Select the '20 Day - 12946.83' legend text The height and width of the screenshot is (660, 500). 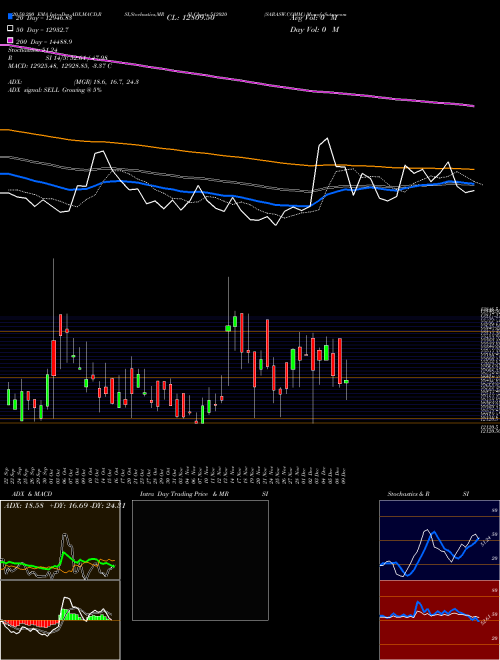click(44, 18)
